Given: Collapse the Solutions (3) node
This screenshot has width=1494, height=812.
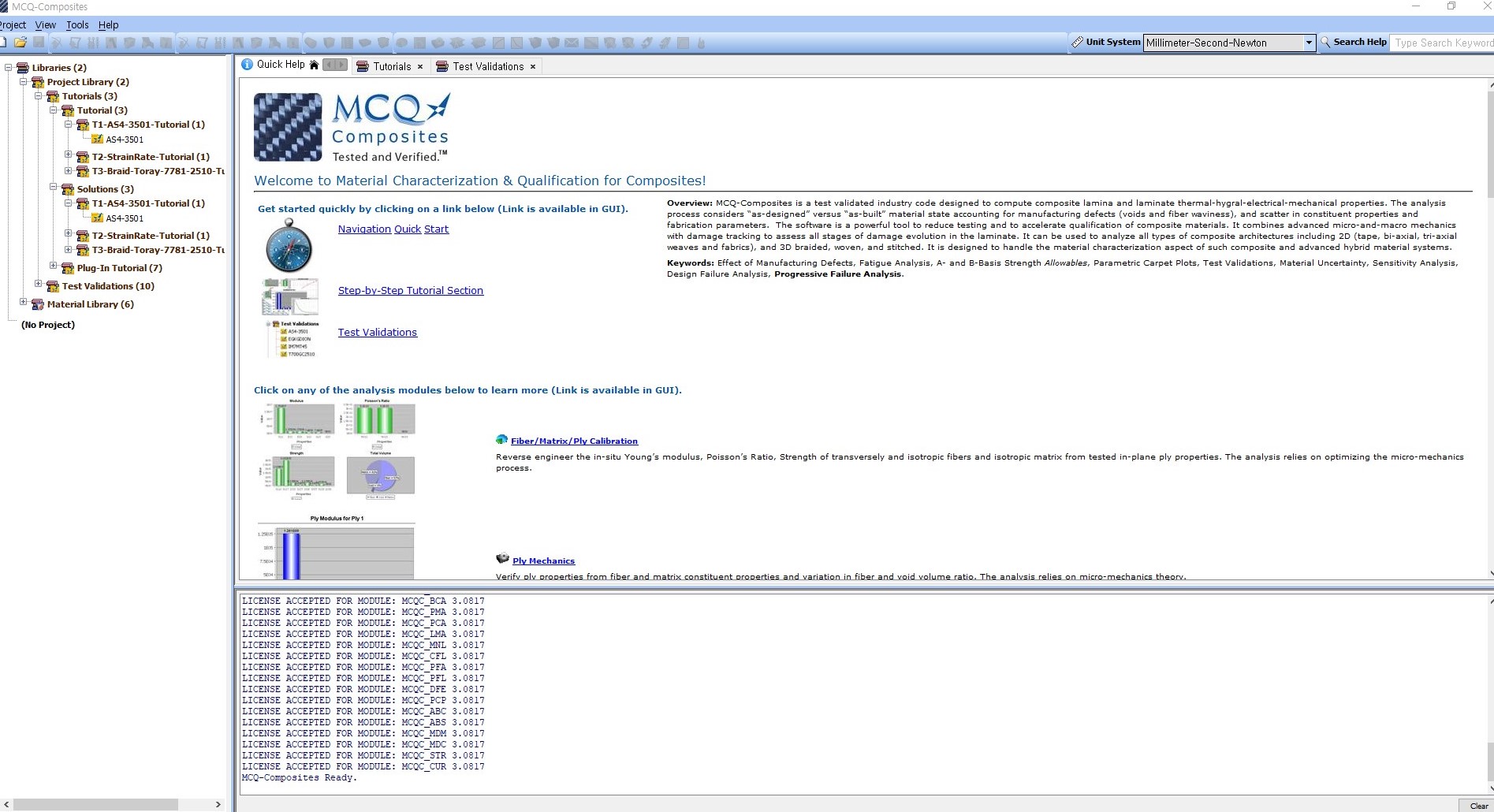Looking at the screenshot, I should 54,188.
